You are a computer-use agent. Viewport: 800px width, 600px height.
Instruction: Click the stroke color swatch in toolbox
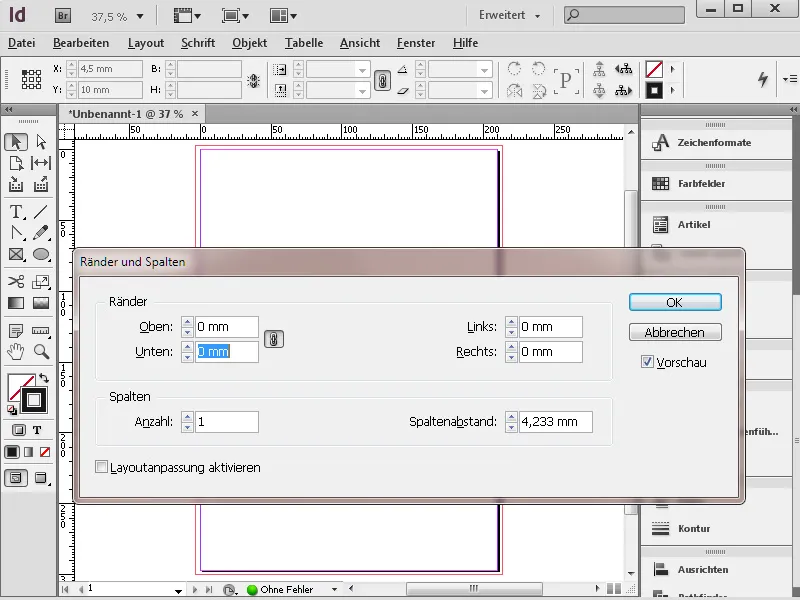click(34, 400)
